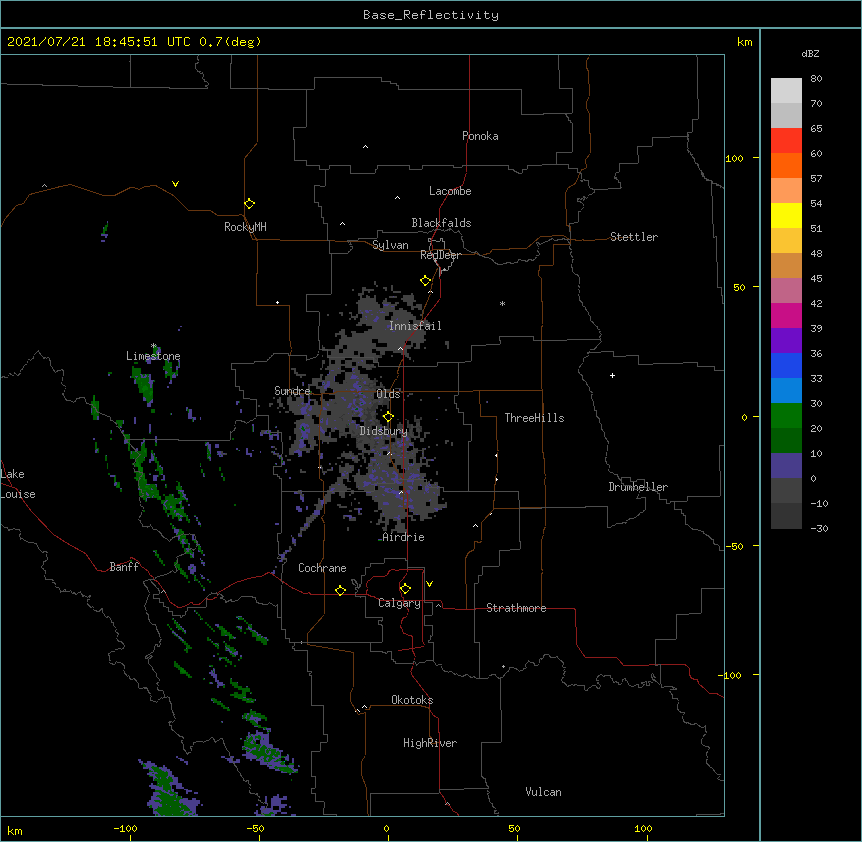Pick the bright green swatch below 30 dBZ
This screenshot has height=842, width=862.
point(786,416)
